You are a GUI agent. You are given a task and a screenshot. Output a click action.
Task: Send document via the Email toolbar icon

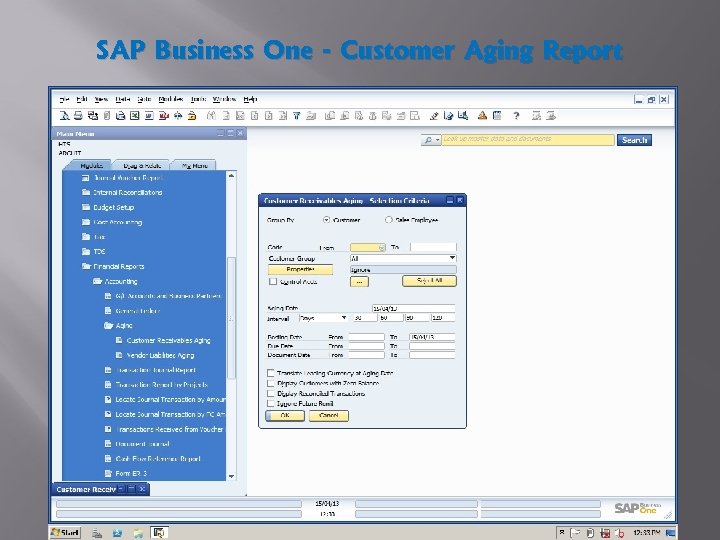click(93, 116)
